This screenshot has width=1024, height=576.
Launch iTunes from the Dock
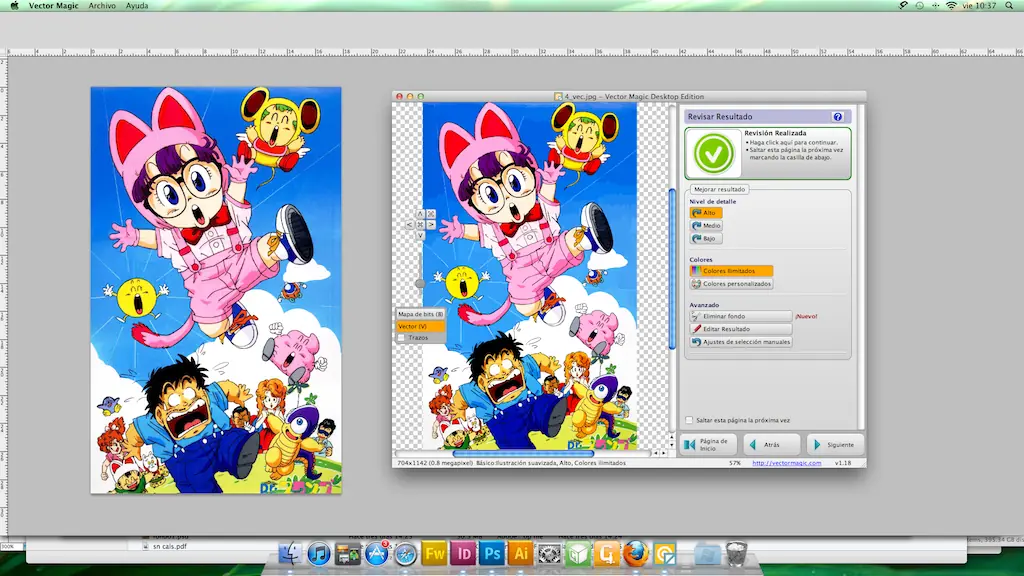[319, 554]
